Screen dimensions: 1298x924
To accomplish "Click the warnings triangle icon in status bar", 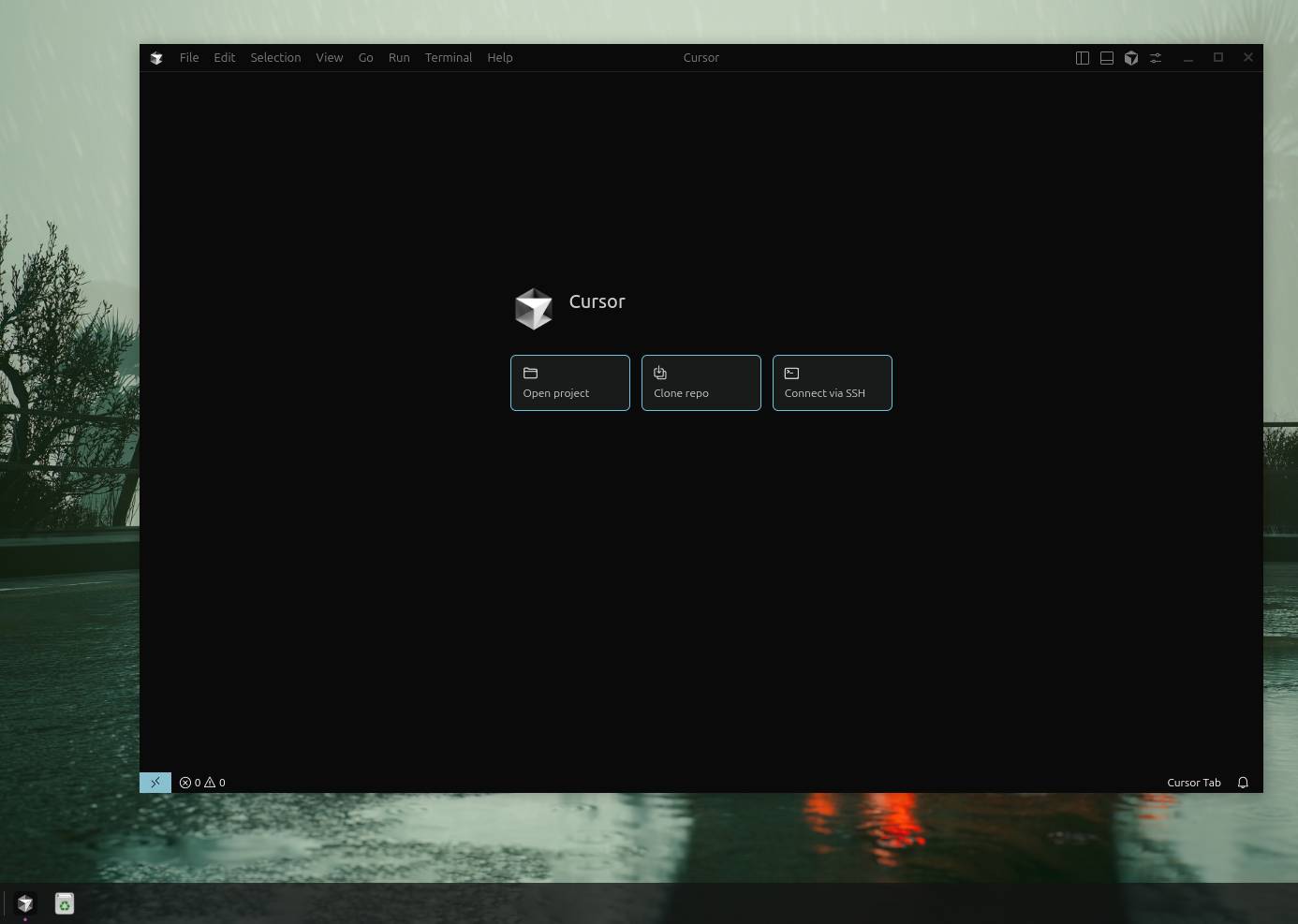I will pos(210,783).
